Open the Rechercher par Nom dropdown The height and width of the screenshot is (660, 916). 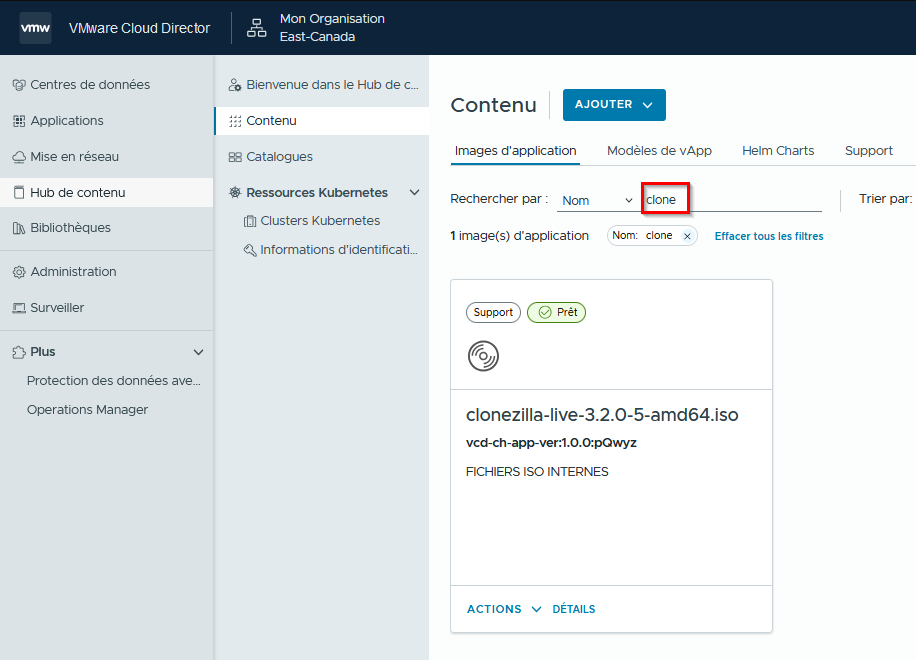(x=598, y=200)
